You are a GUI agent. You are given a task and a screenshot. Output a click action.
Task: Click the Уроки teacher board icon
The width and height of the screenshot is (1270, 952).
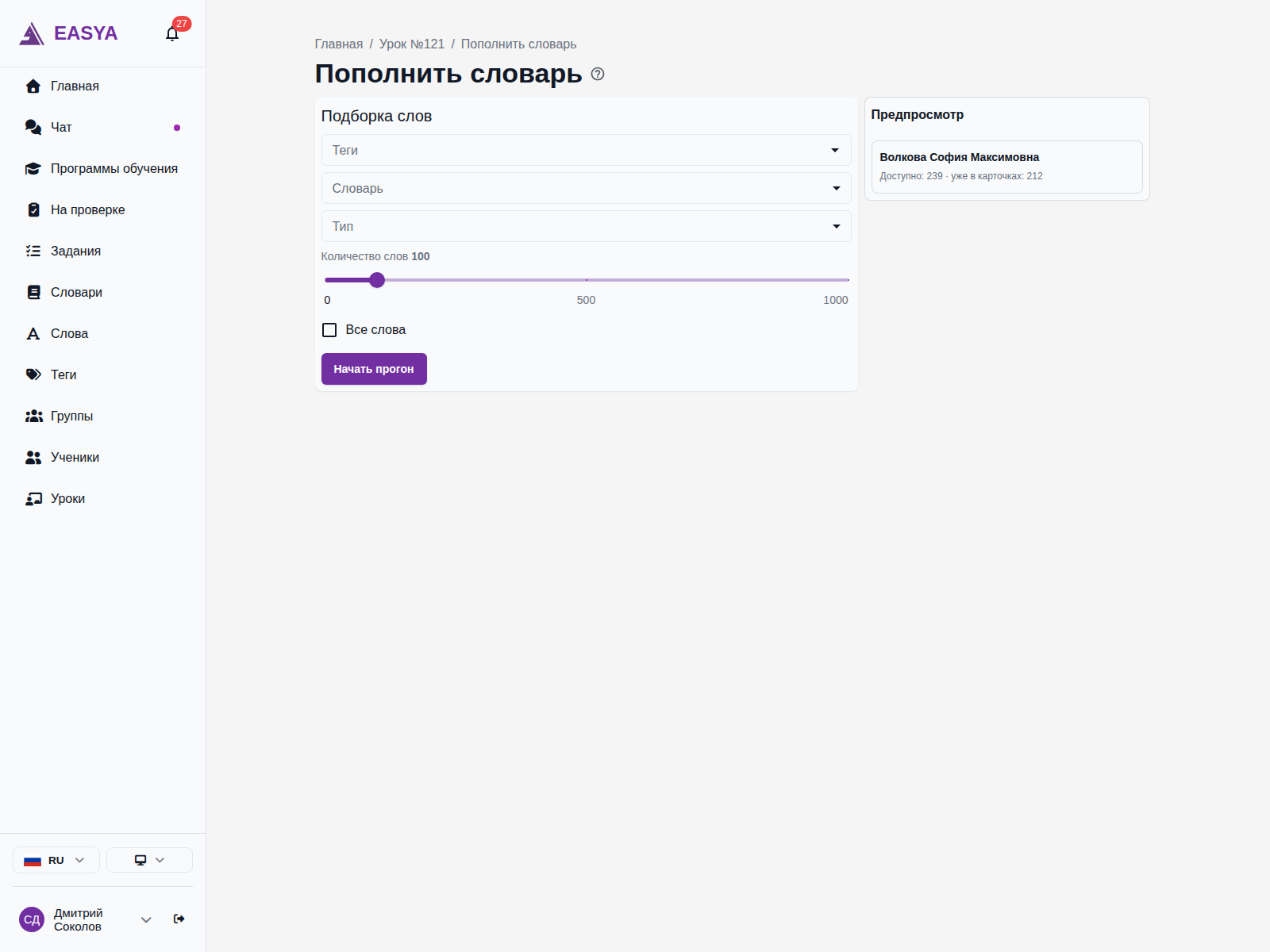click(x=33, y=498)
